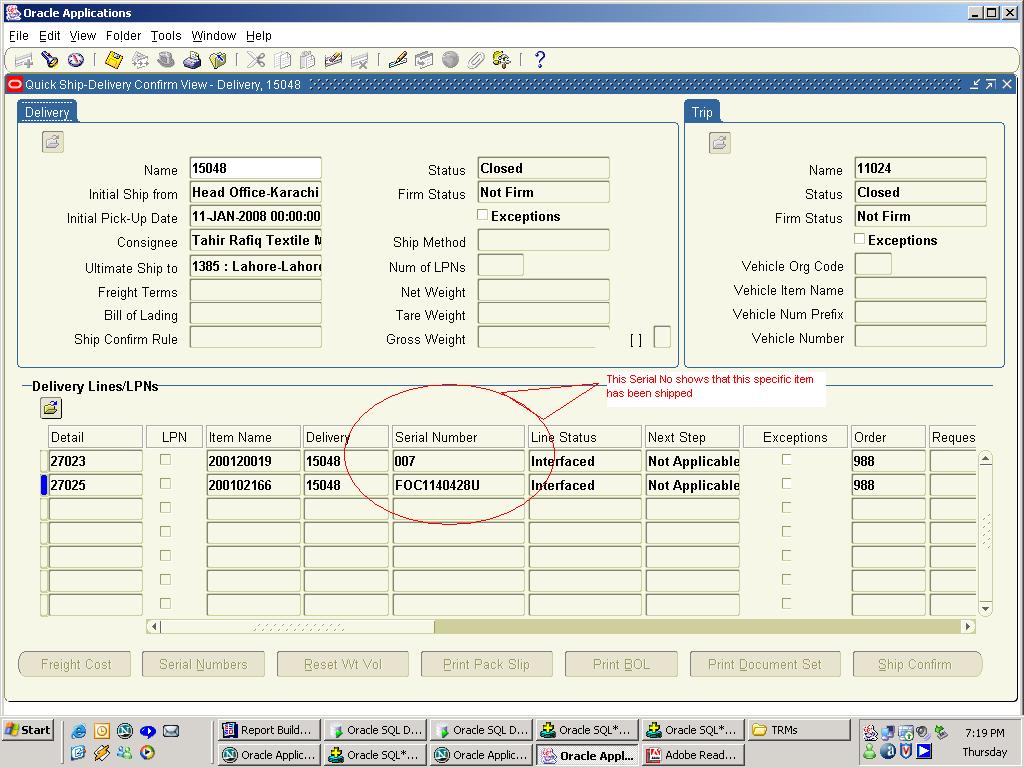Open the Show Navigator compass icon
The image size is (1024, 768).
pos(75,60)
